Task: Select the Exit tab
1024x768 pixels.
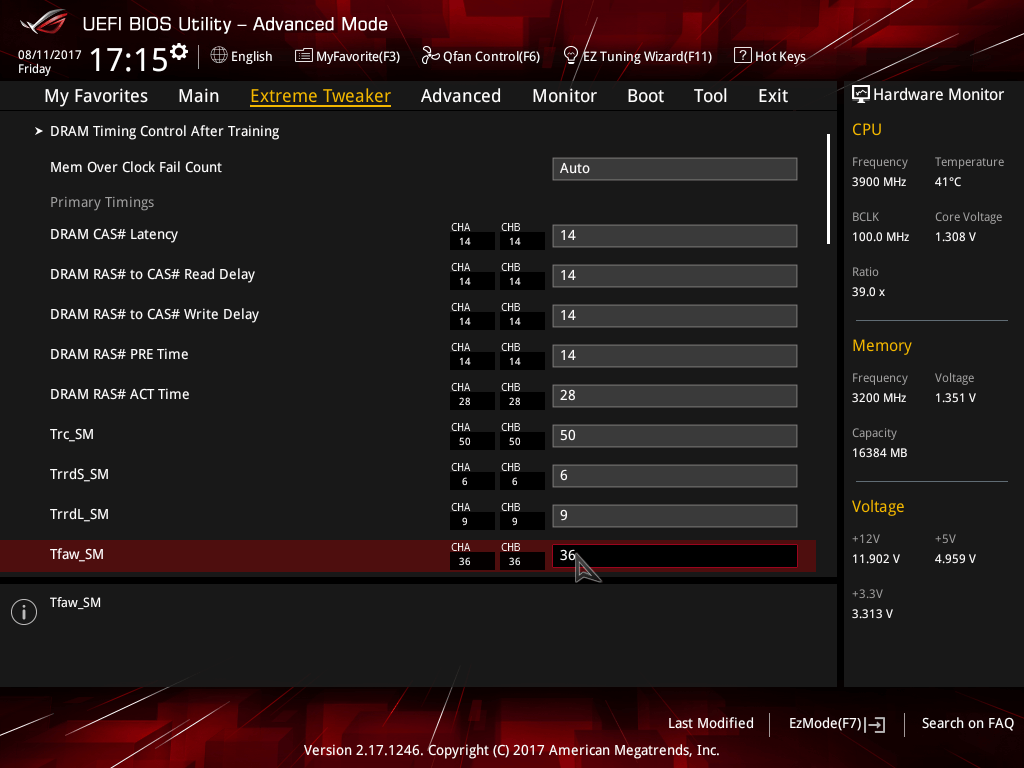Action: point(773,96)
